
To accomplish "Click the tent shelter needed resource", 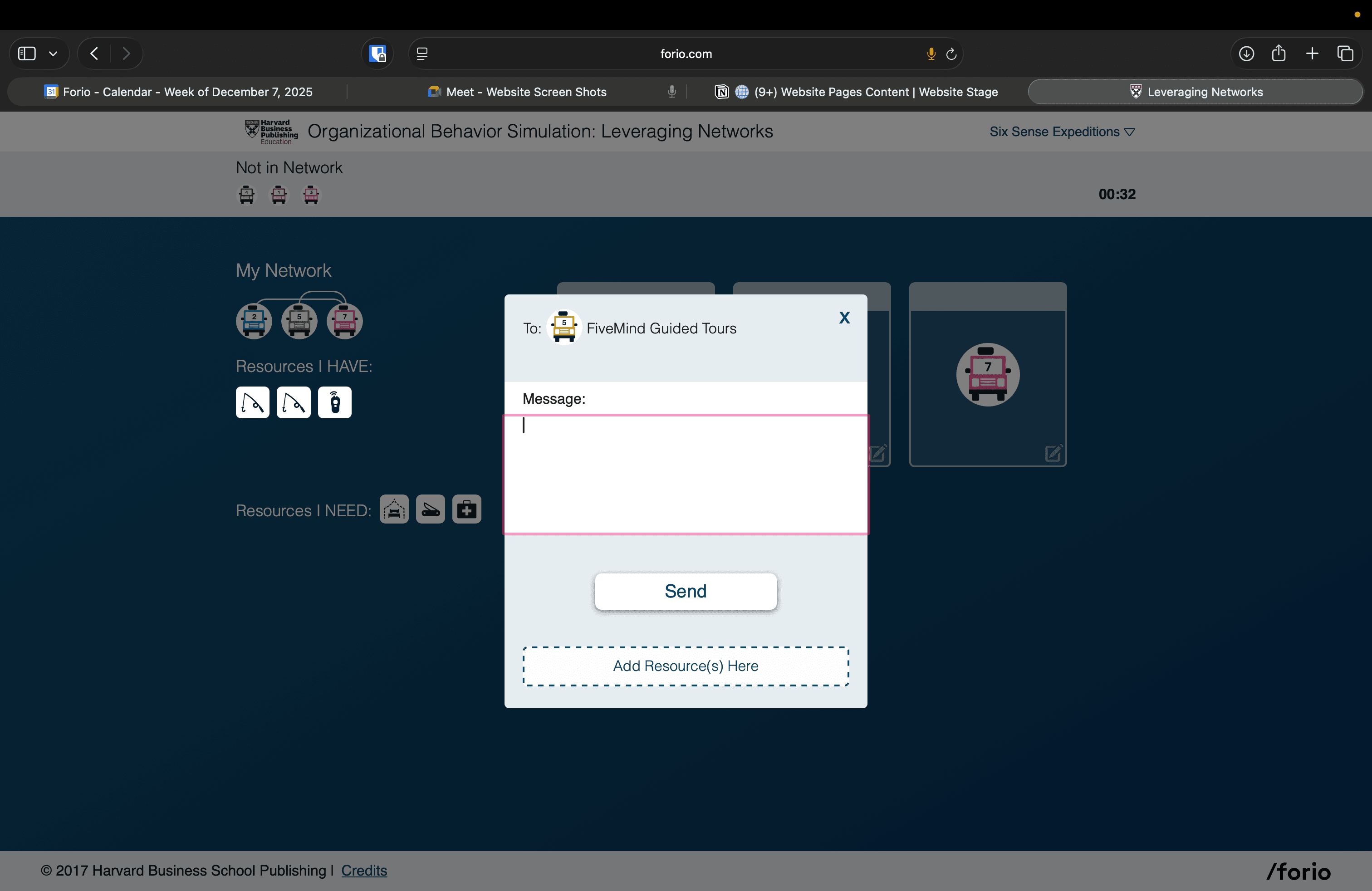I will tap(394, 509).
